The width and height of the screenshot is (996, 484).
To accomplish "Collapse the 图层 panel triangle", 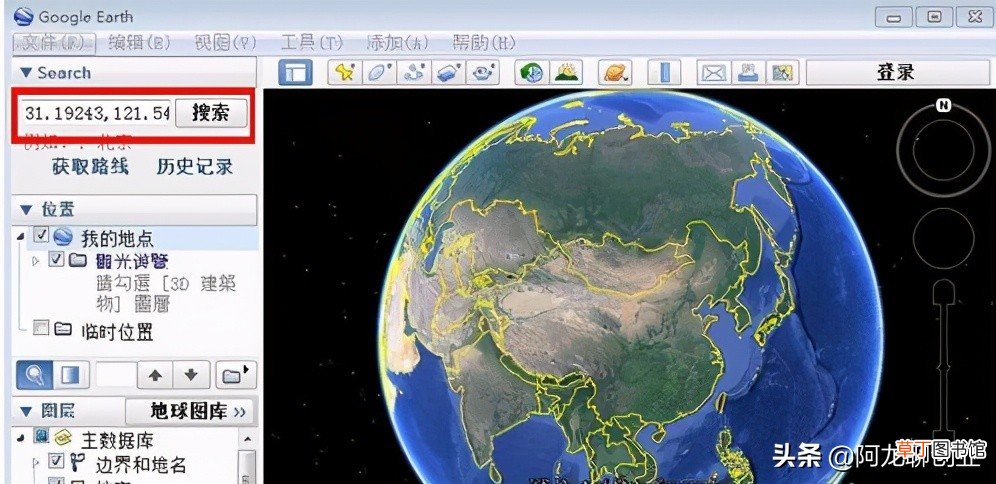I will (25, 412).
